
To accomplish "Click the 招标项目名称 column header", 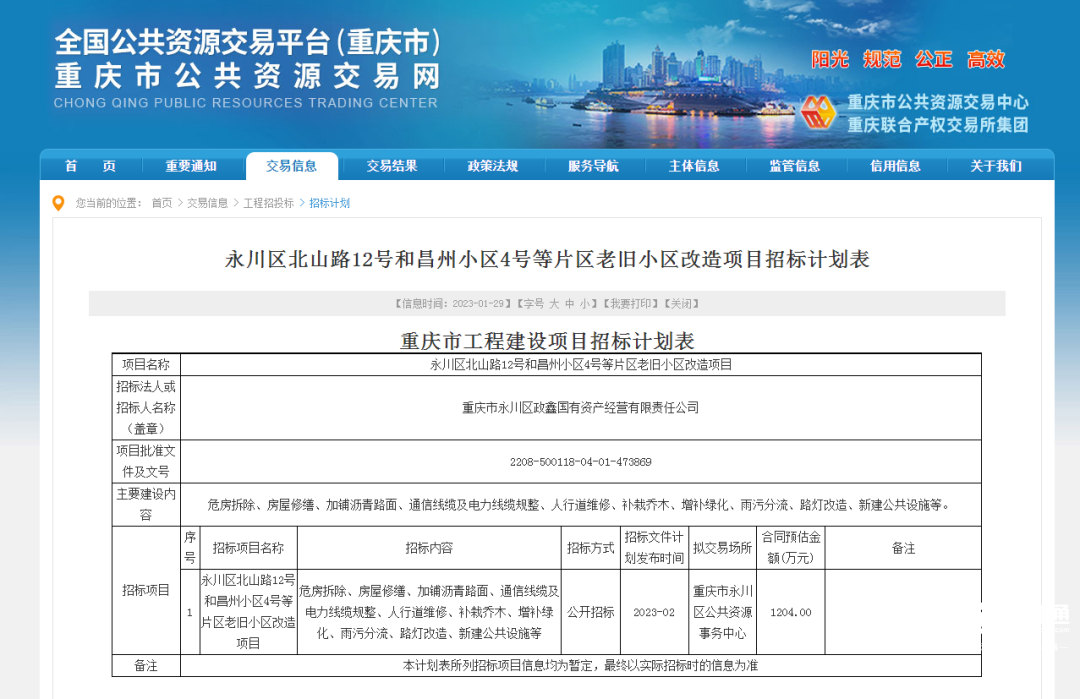I will 248,548.
